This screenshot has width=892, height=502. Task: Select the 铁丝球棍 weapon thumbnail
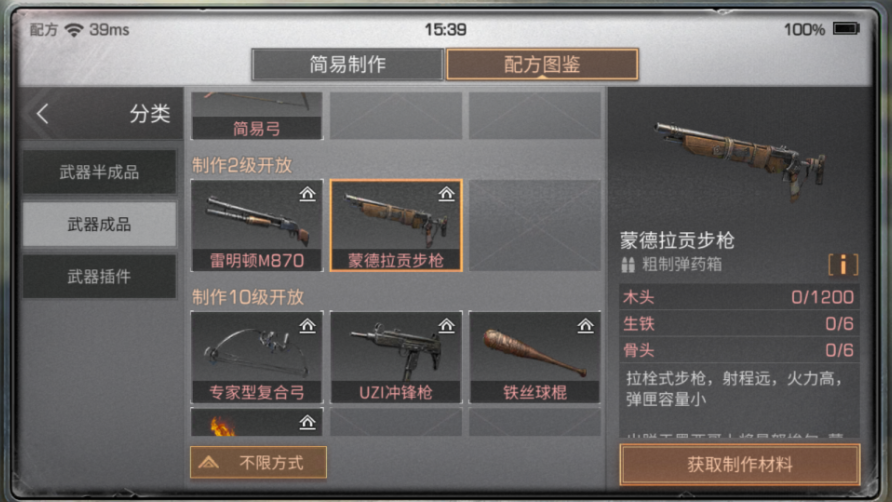535,357
